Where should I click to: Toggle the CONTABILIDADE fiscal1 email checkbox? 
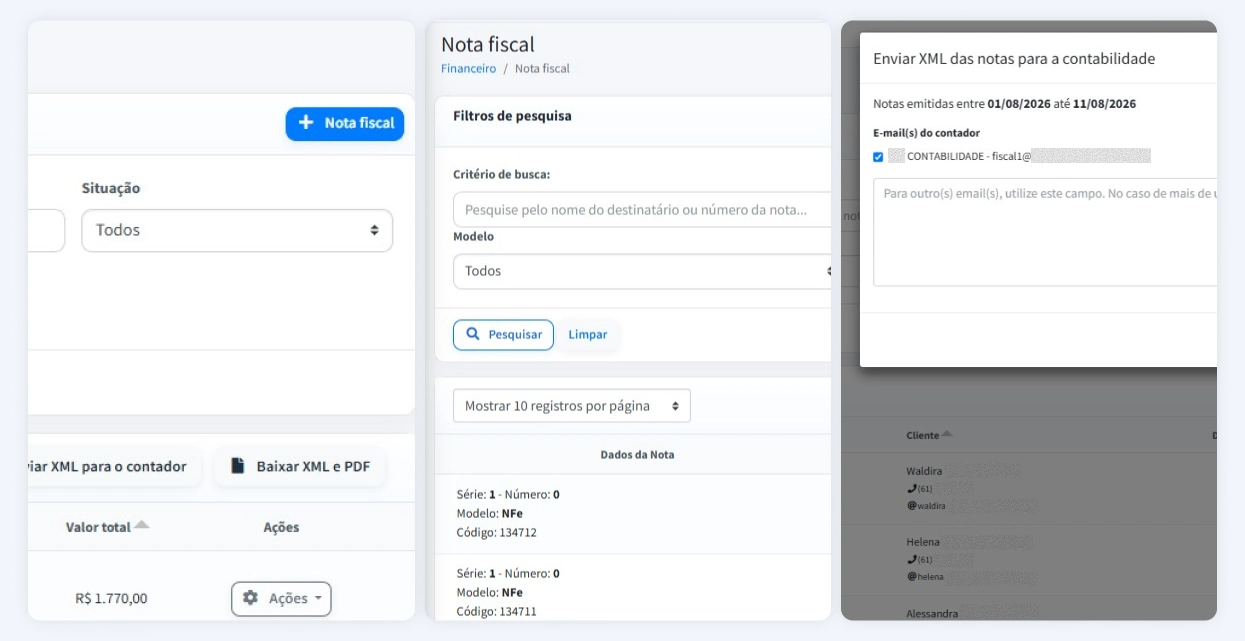[x=878, y=156]
